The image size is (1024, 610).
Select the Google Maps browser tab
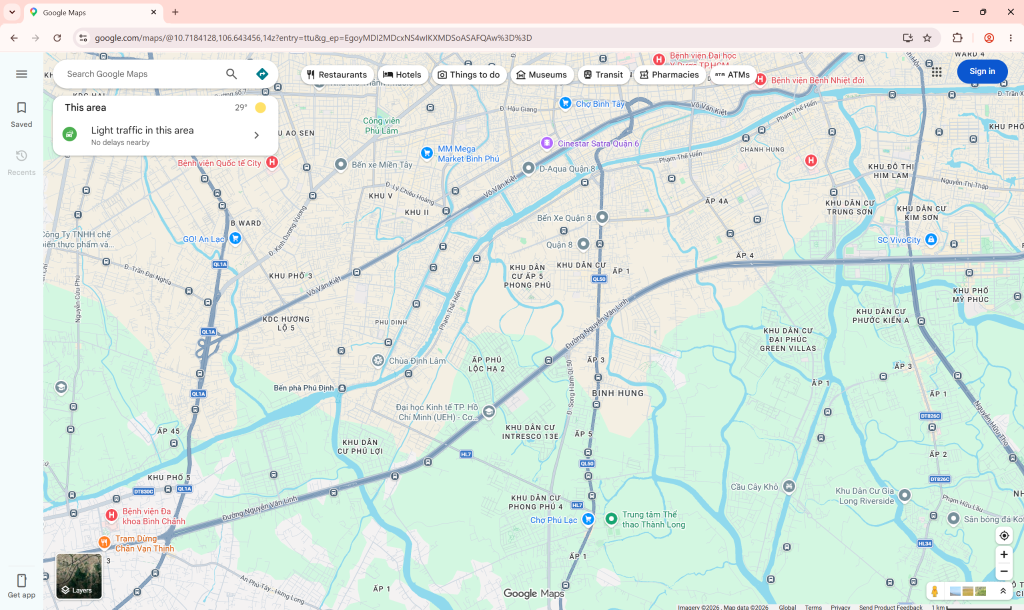(93, 12)
